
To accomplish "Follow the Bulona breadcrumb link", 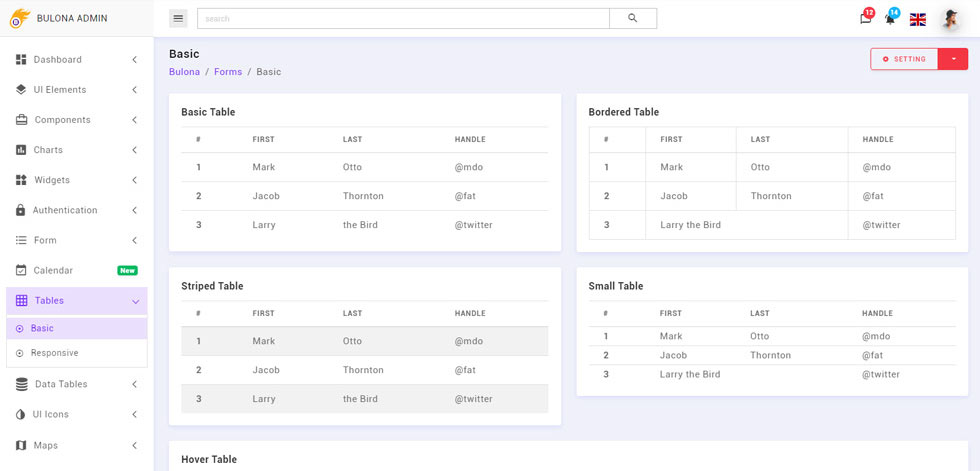I will click(x=184, y=72).
